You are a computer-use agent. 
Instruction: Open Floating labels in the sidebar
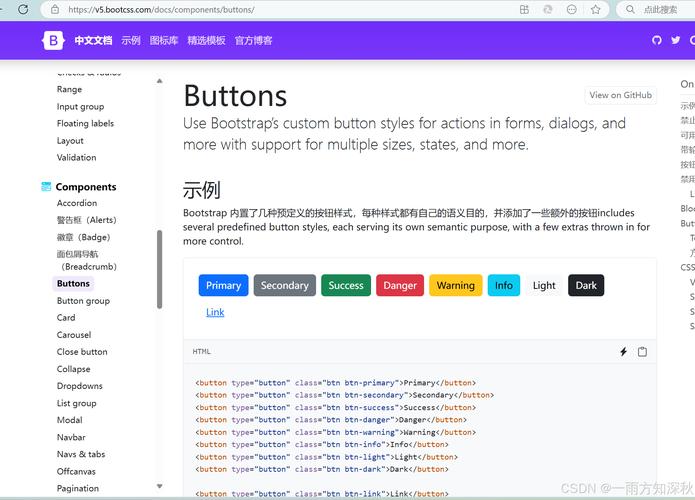[x=85, y=124]
